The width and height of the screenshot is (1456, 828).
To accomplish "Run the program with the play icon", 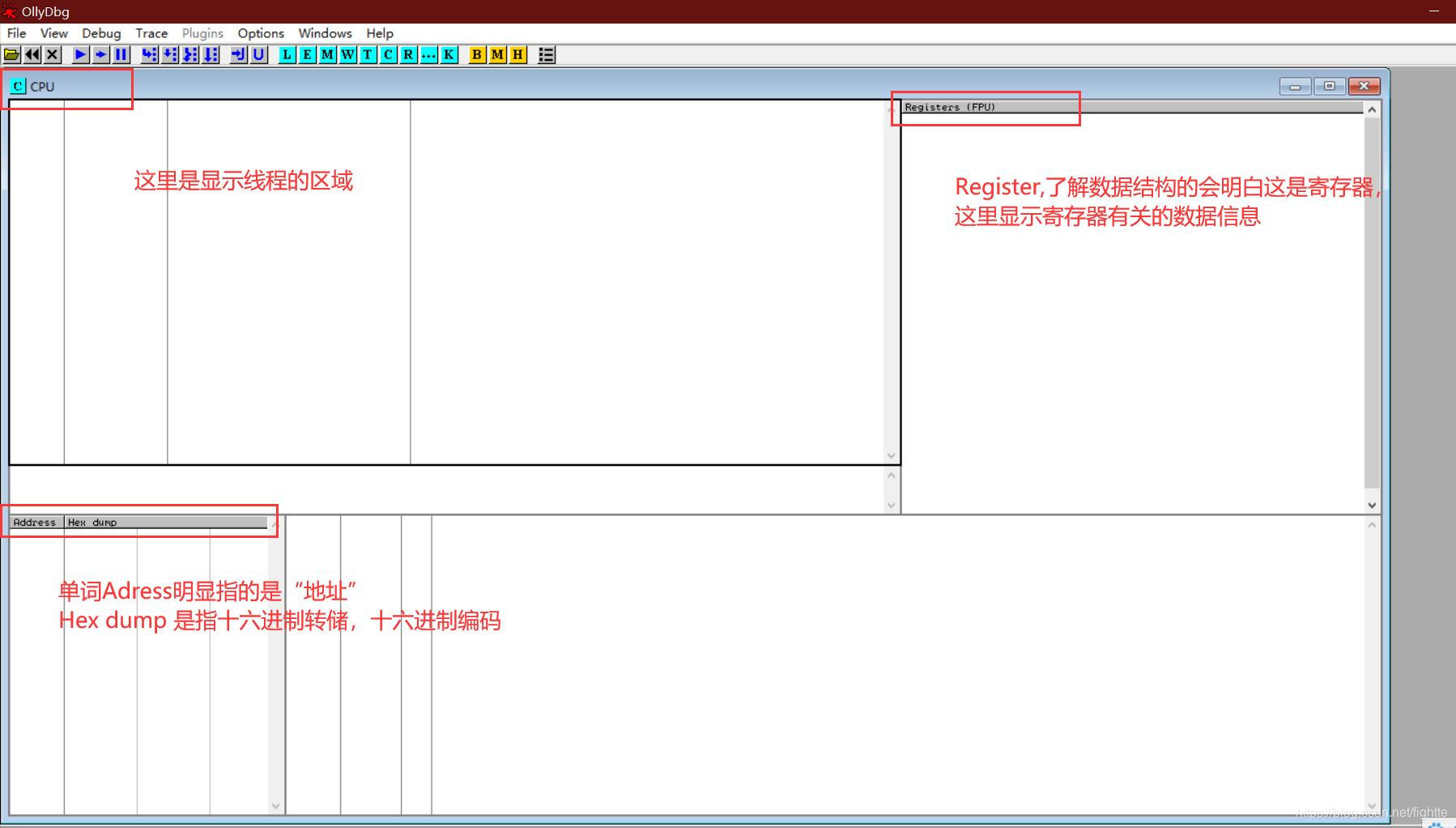I will pyautogui.click(x=80, y=55).
